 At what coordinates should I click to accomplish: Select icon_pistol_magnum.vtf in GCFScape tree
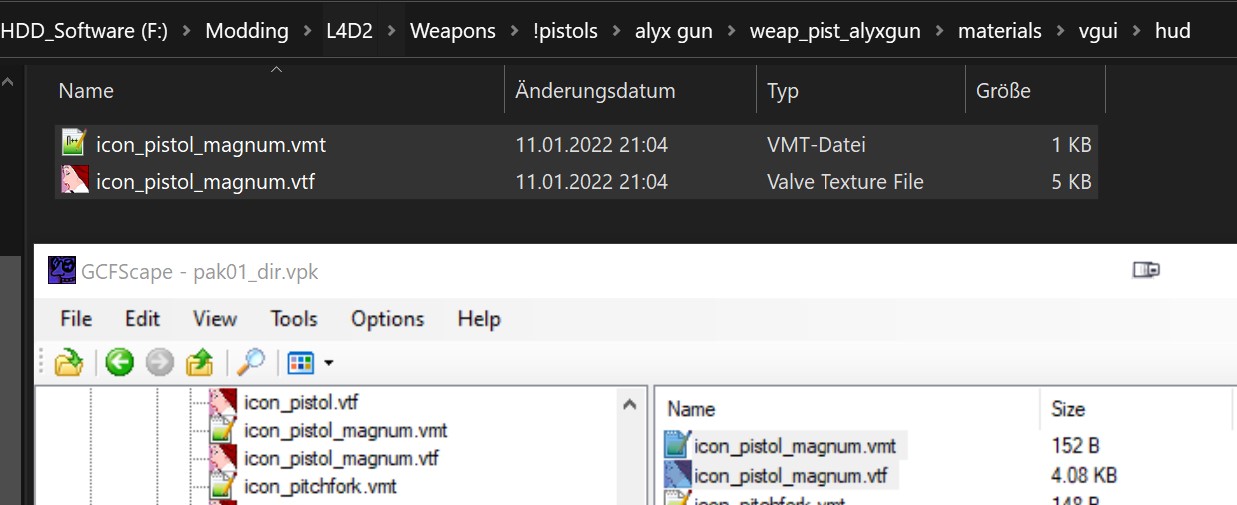click(341, 459)
